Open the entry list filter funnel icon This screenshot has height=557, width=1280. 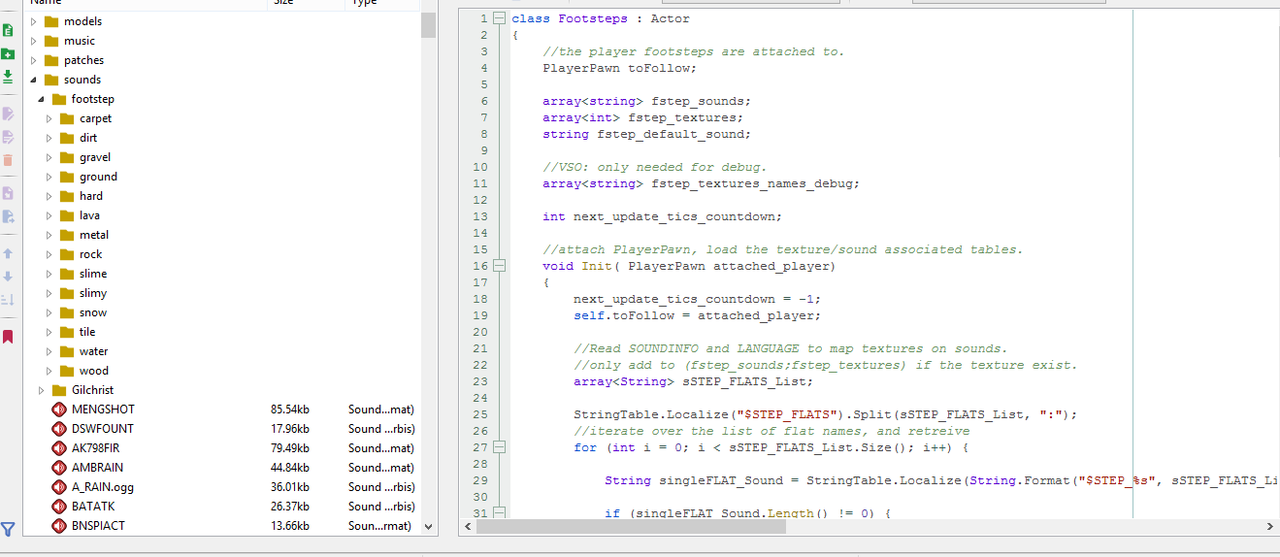pyautogui.click(x=8, y=528)
